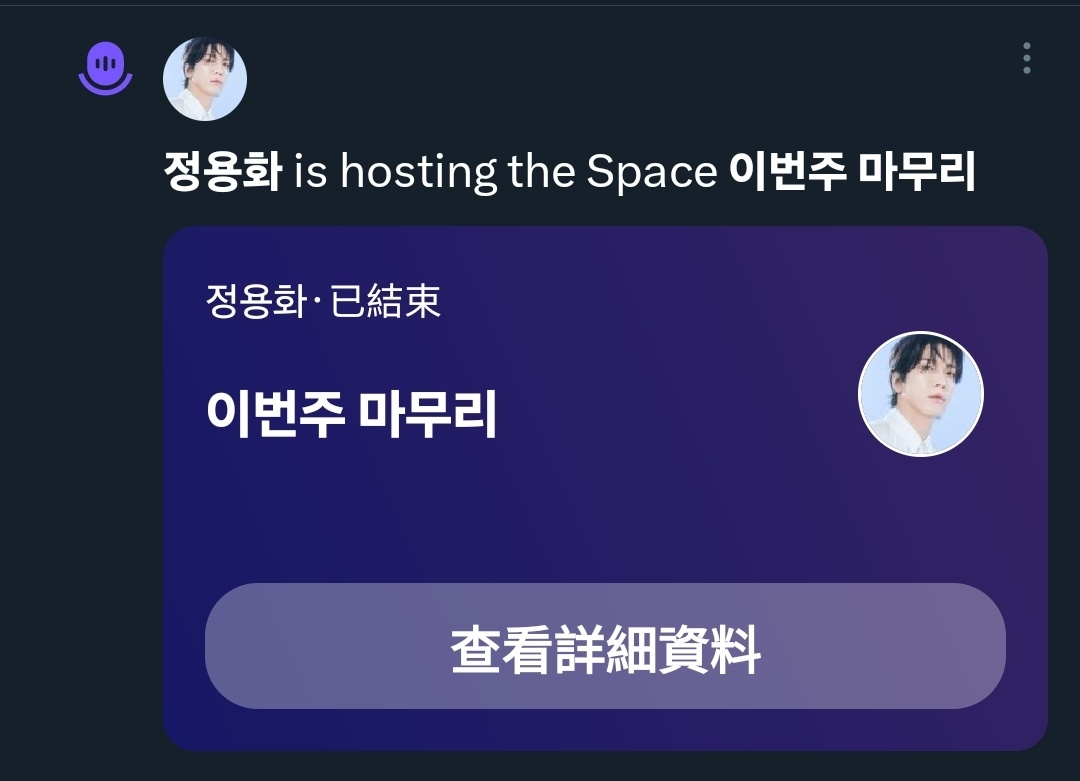Click bold Space title 이번주 마무리 in the headline
The width and height of the screenshot is (1080, 781).
click(852, 171)
